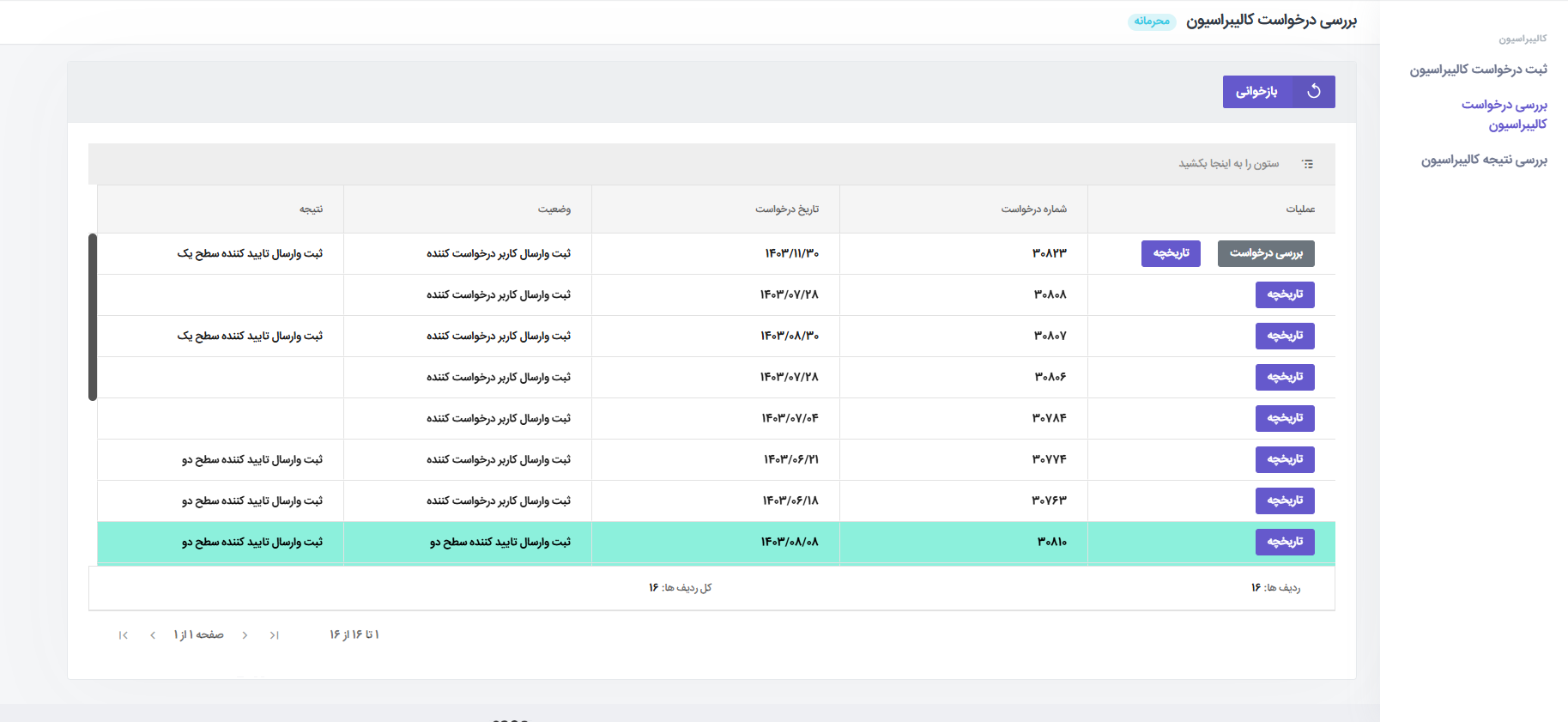Click the وضعیت column header
The height and width of the screenshot is (722, 1568).
468,209
